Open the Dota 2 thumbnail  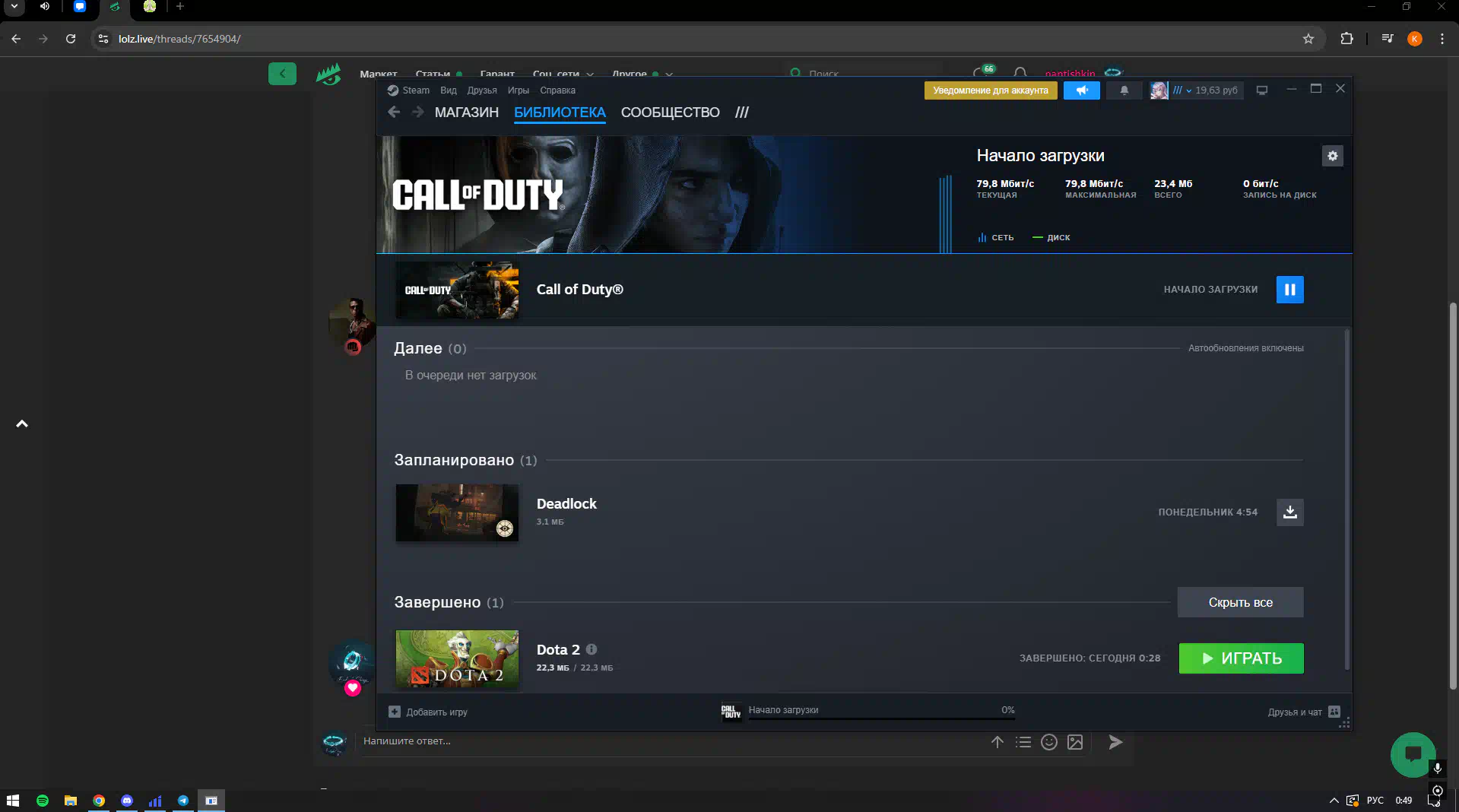(x=457, y=658)
